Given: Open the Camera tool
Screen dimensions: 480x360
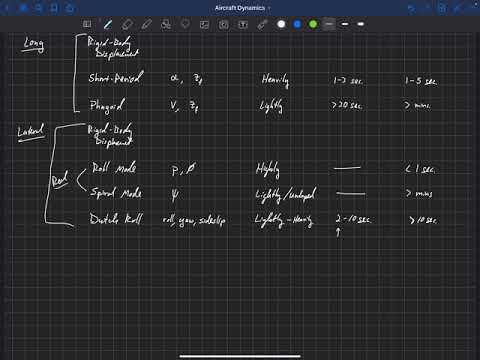Looking at the screenshot, I should [224, 24].
